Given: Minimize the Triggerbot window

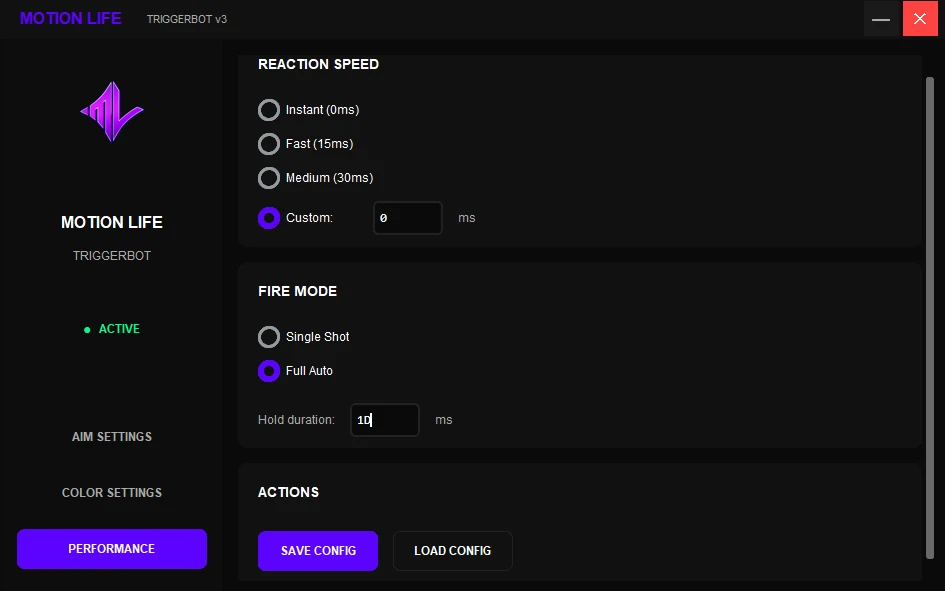Looking at the screenshot, I should [x=881, y=19].
